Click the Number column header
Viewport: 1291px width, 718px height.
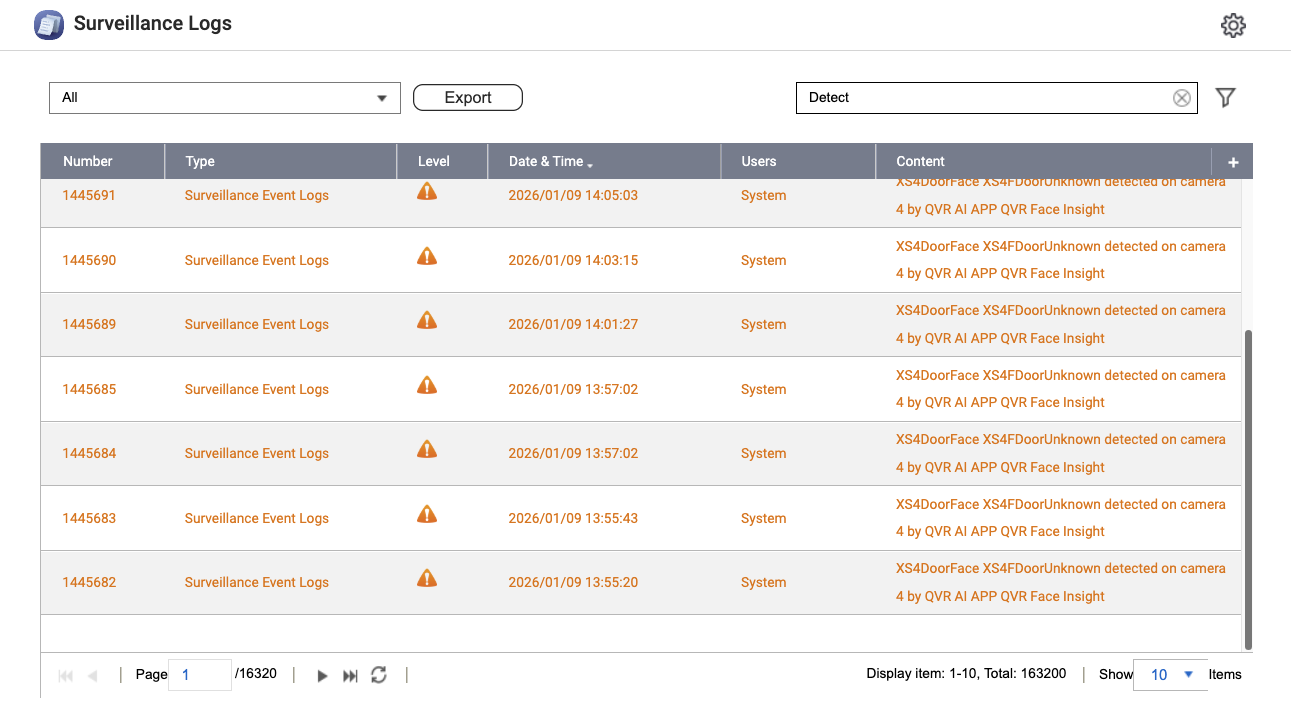(x=88, y=162)
